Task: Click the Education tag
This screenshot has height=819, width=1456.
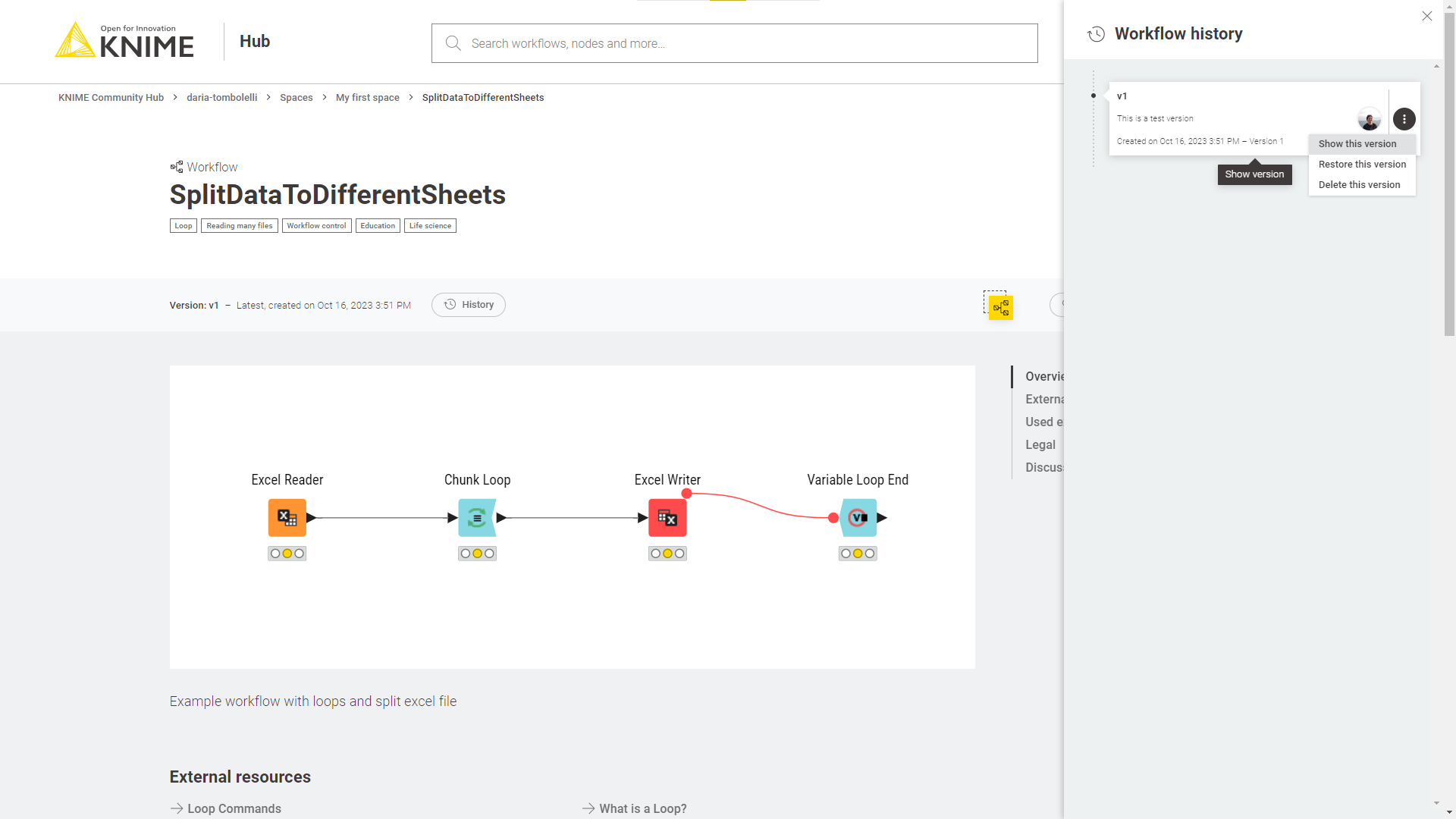Action: click(378, 226)
